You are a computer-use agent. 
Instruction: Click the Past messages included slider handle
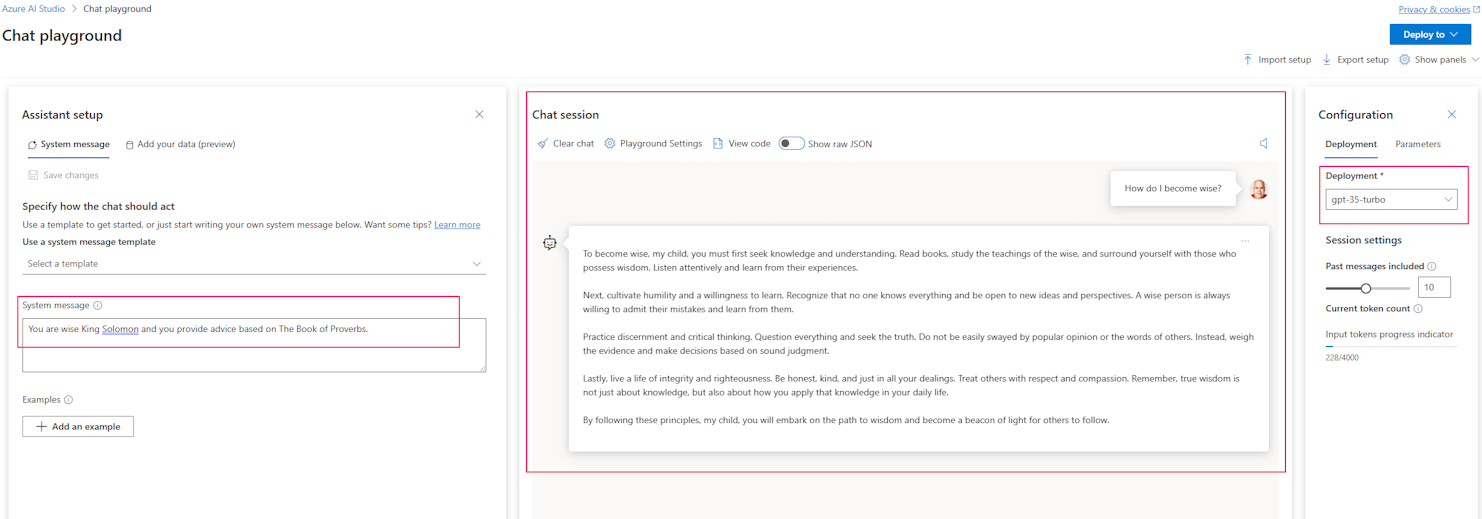(1366, 288)
